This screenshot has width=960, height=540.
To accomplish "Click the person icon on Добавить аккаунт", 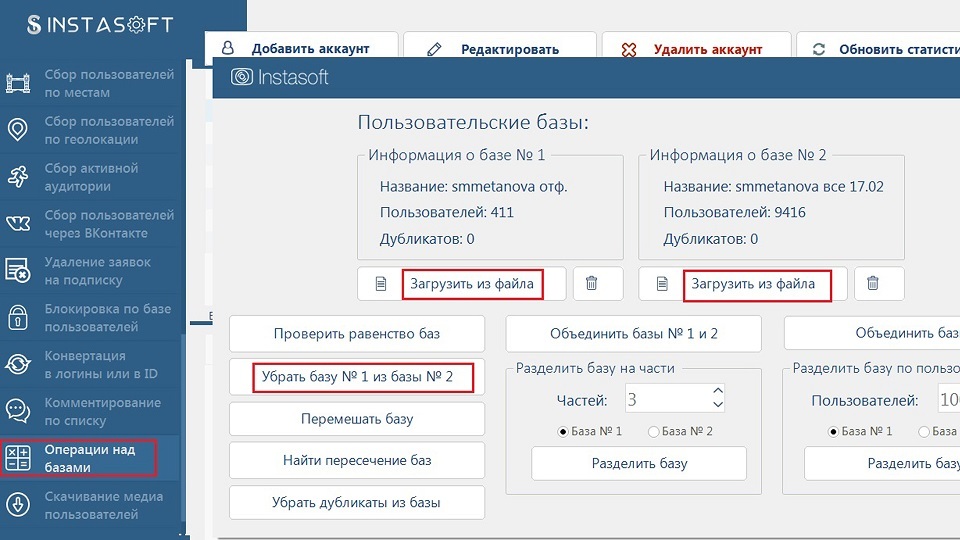I will [228, 48].
